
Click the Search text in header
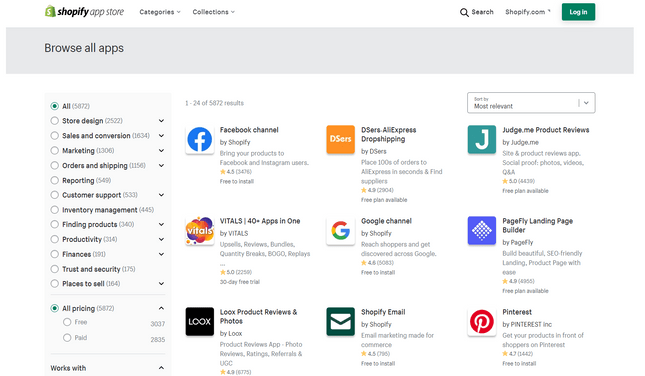point(482,12)
